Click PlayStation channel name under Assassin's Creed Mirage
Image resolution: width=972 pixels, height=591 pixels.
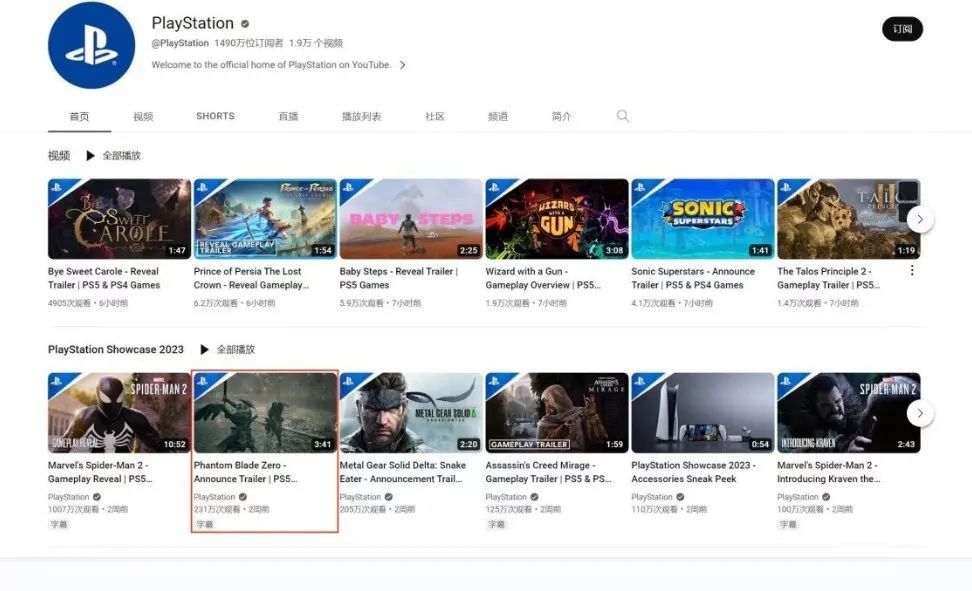click(506, 497)
